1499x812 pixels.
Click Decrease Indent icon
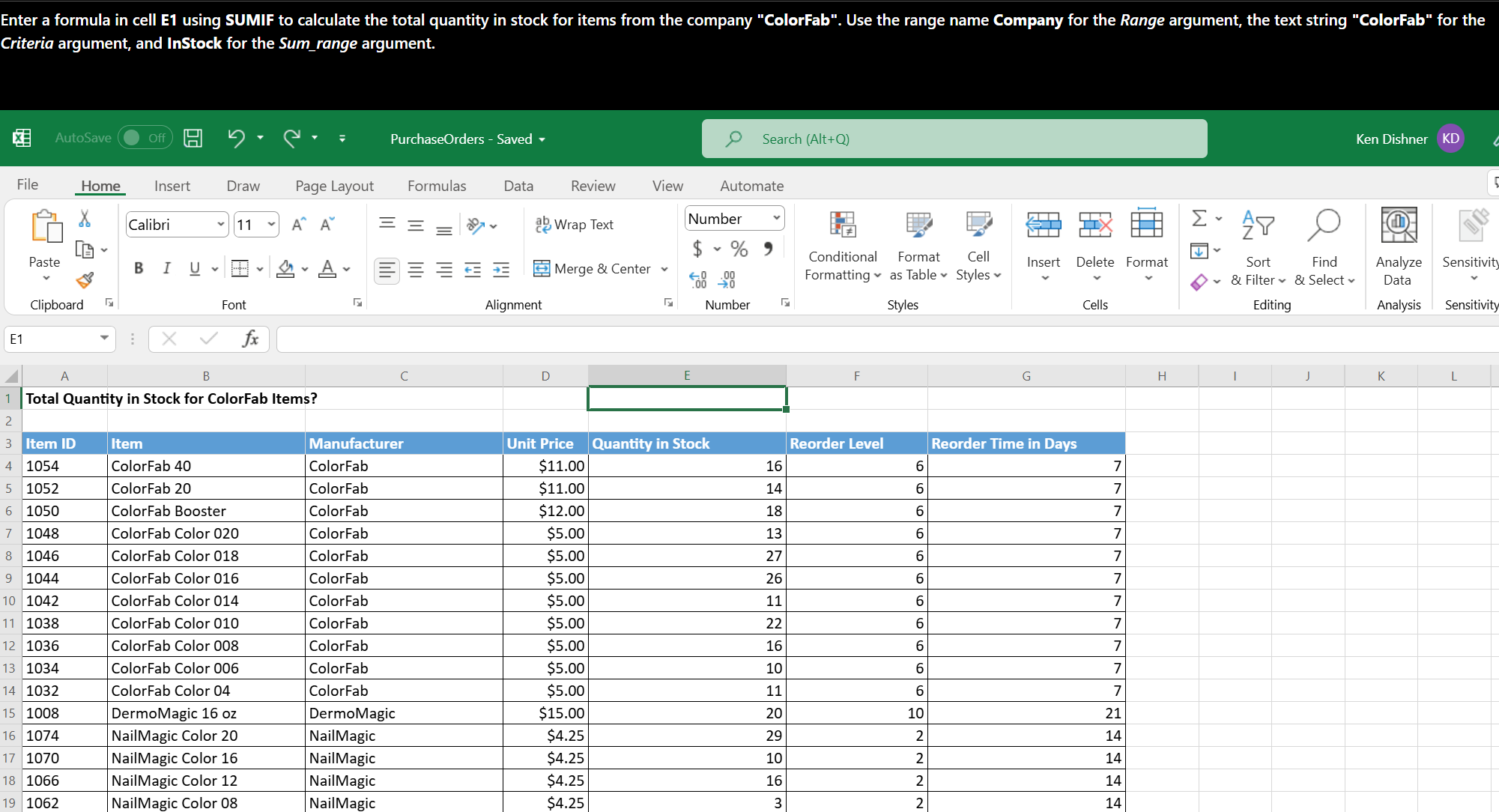tap(473, 270)
